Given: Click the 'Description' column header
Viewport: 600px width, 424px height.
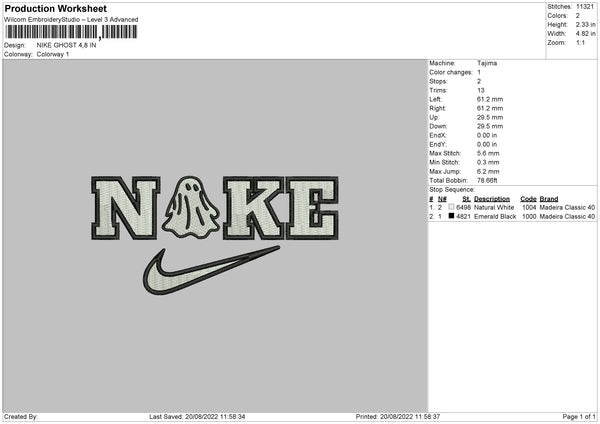Looking at the screenshot, I should coord(492,199).
